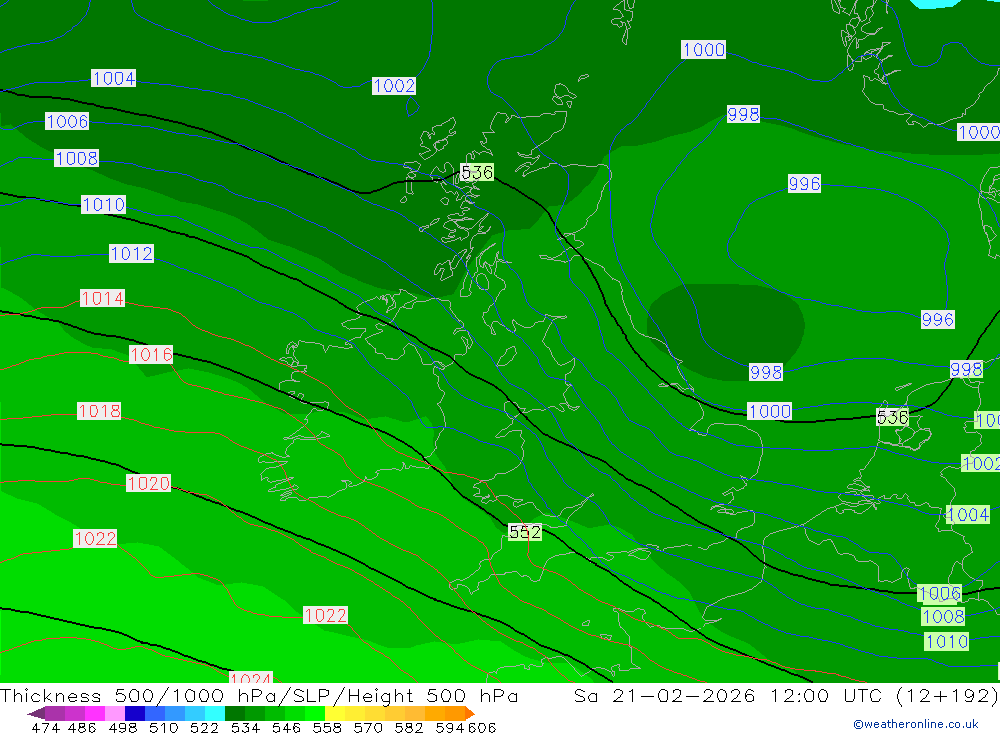Click the white-background 1006 isobar label

click(x=67, y=121)
